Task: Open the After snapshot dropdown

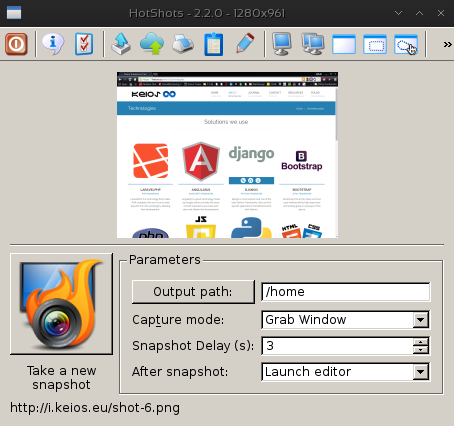Action: click(x=346, y=372)
